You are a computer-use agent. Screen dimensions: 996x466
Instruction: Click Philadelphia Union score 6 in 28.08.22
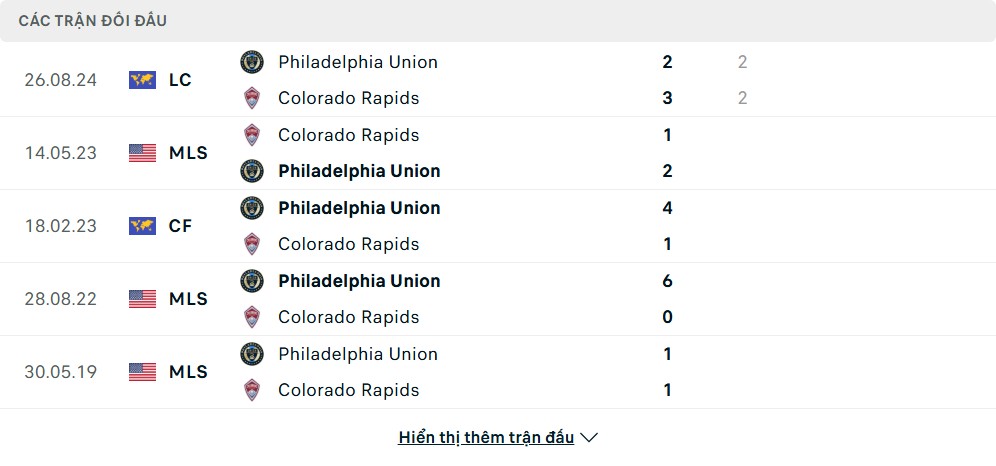pyautogui.click(x=667, y=281)
